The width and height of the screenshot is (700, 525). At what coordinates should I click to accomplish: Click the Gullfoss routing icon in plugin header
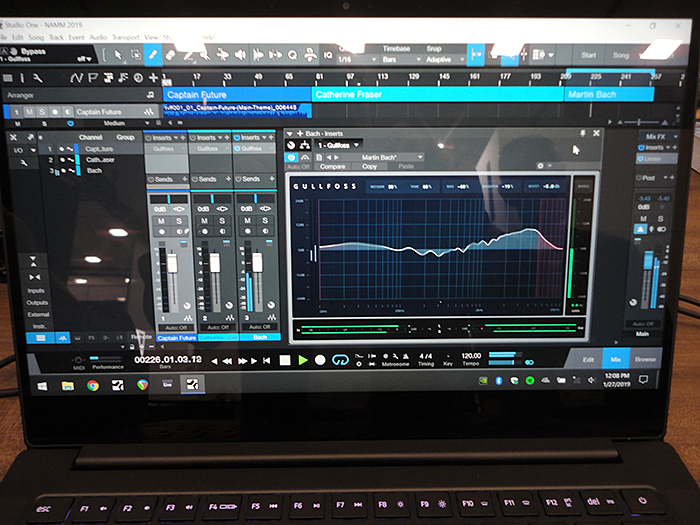click(x=305, y=145)
